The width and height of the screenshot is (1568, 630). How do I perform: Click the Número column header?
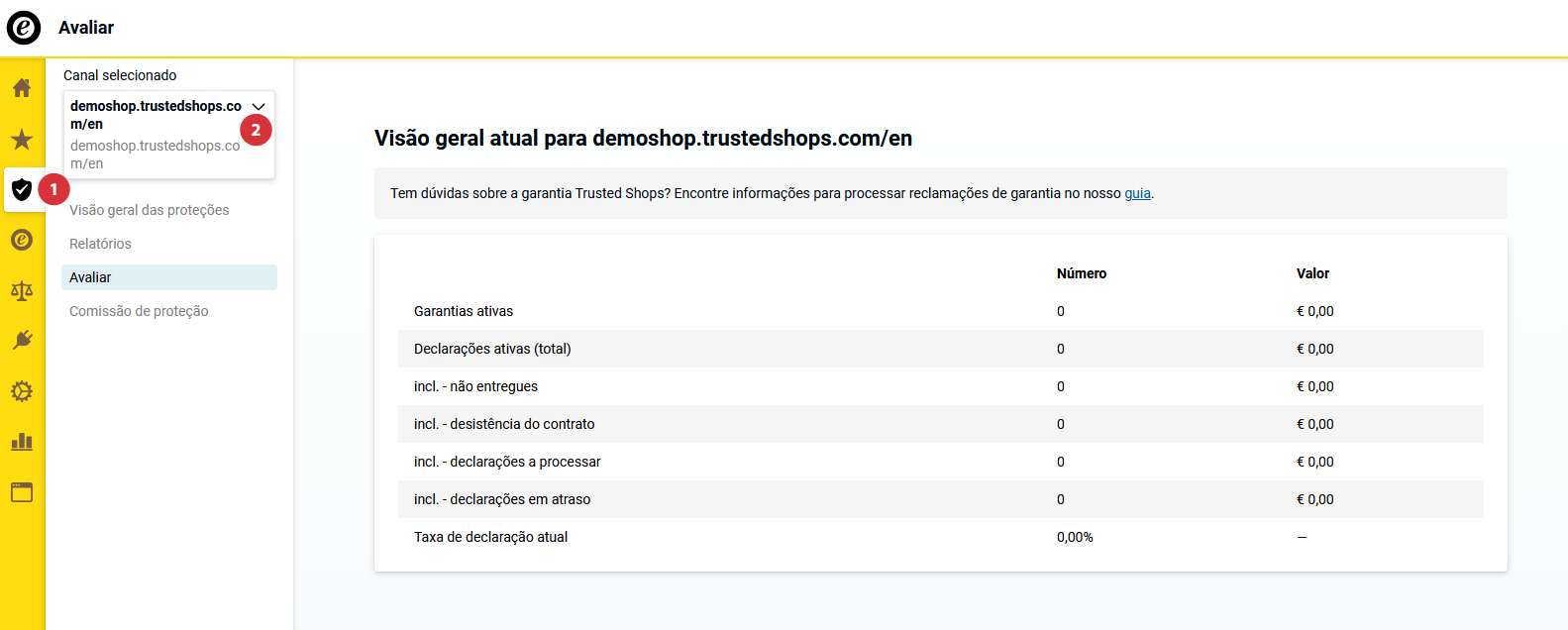tap(1082, 273)
